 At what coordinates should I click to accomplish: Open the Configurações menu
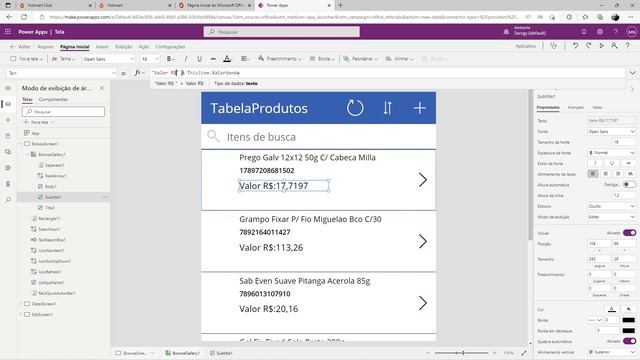pos(170,47)
